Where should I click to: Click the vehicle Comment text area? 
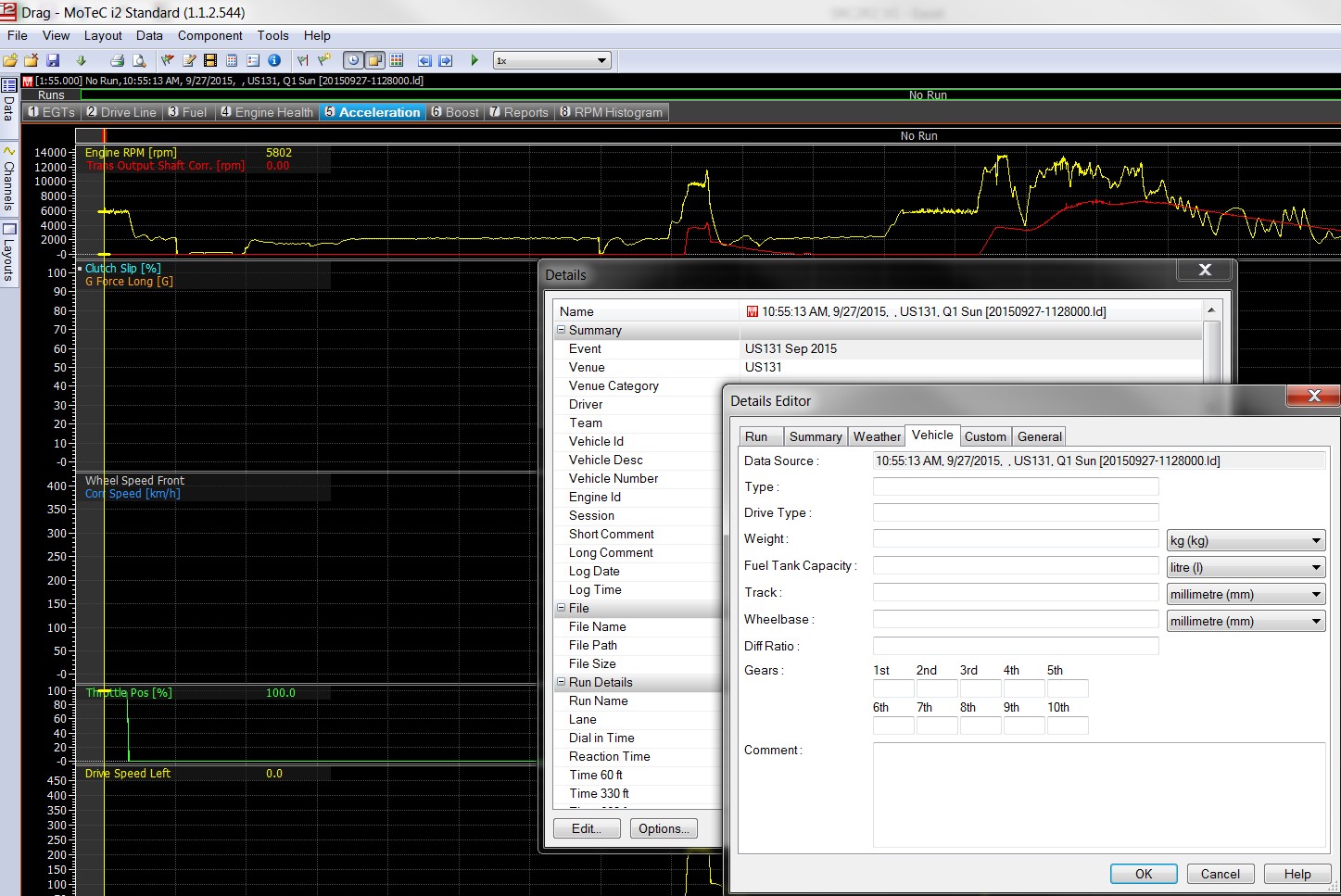click(x=1100, y=795)
